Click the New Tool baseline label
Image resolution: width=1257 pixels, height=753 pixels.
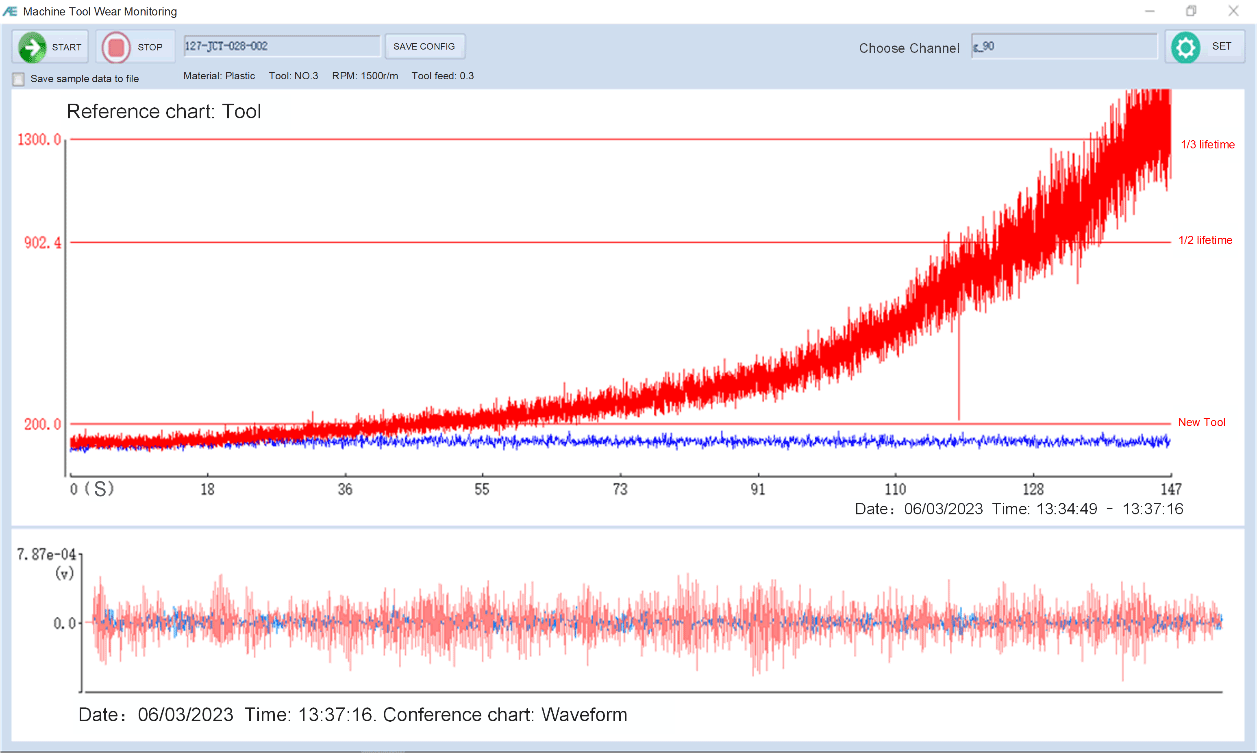coord(1201,422)
